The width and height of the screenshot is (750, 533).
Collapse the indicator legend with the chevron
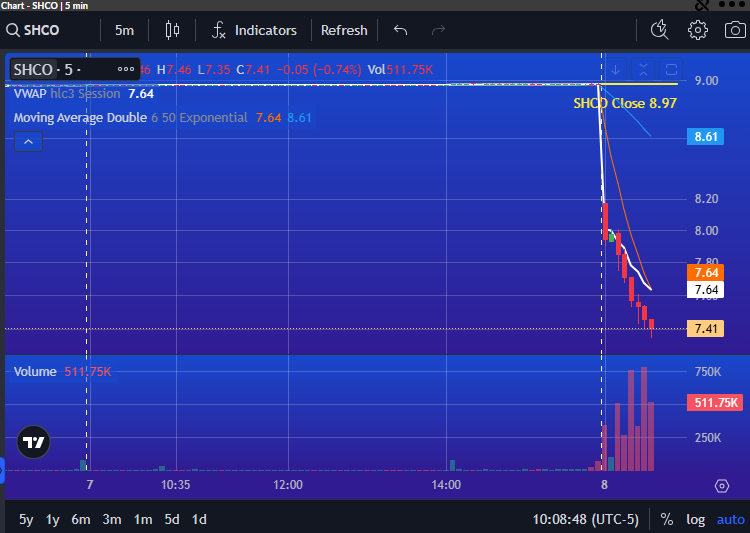point(29,142)
